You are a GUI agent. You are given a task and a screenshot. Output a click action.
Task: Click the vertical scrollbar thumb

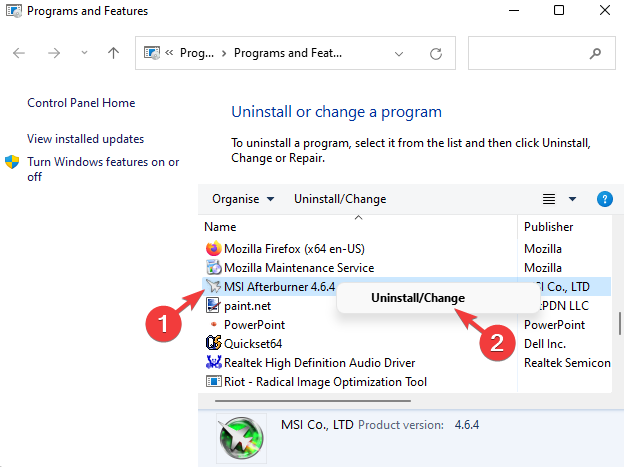click(620, 324)
